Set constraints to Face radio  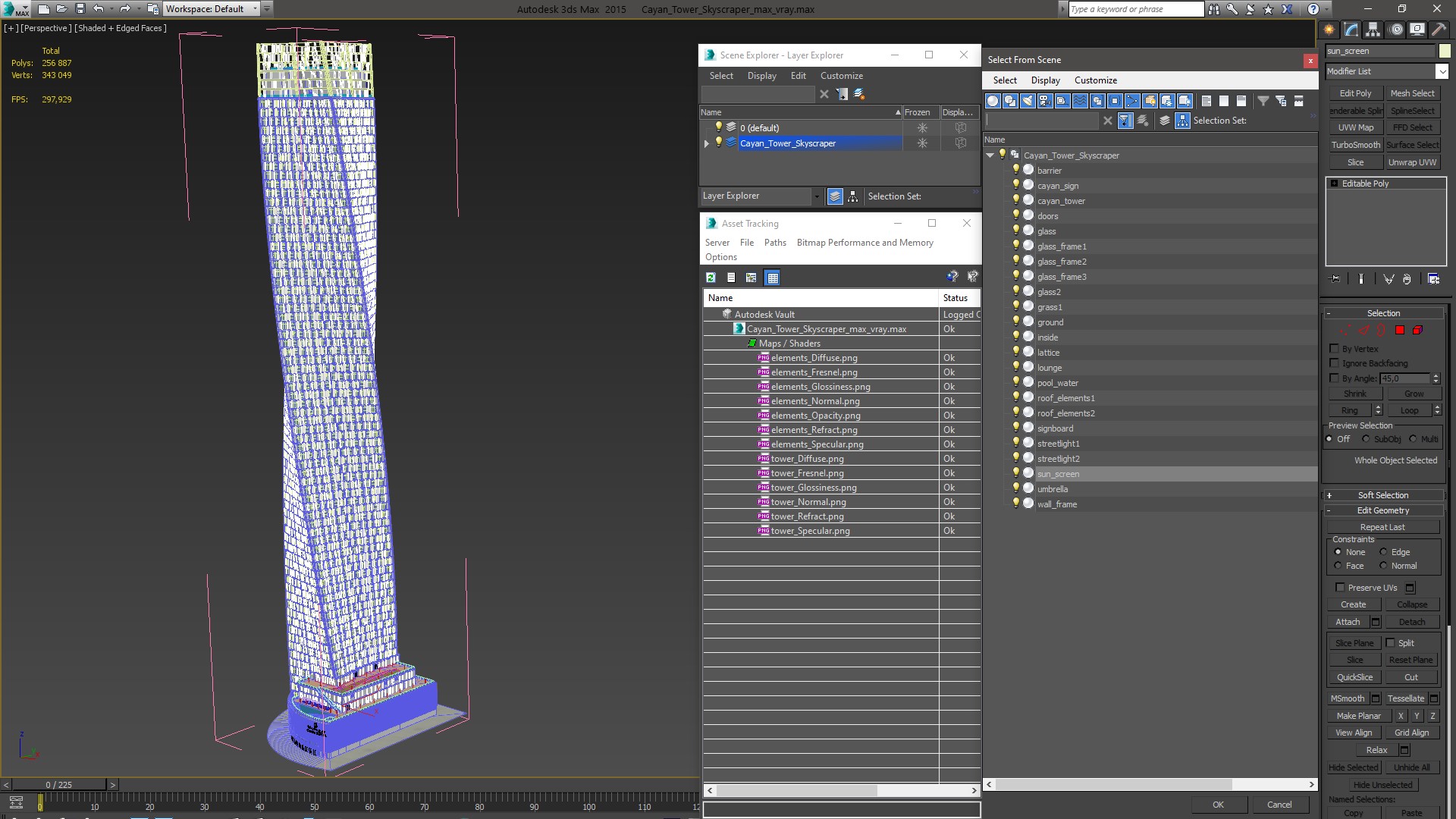(x=1338, y=566)
